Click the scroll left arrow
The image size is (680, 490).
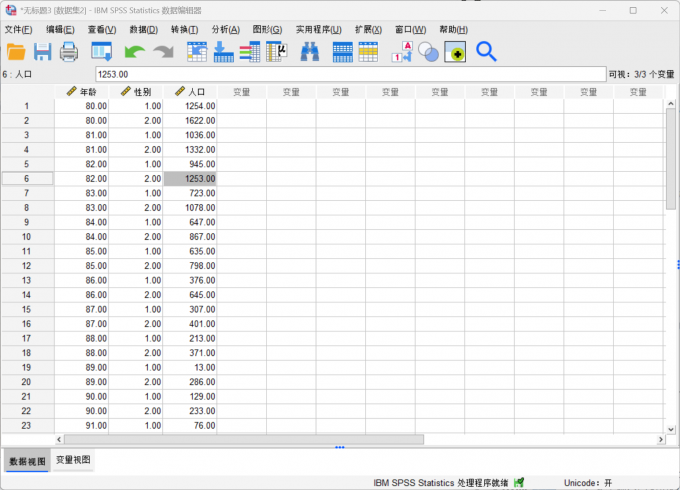[x=59, y=439]
